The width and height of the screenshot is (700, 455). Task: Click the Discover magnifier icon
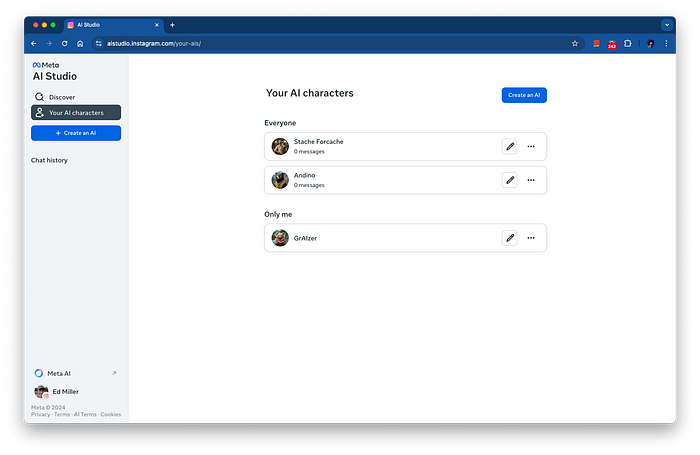coord(39,97)
